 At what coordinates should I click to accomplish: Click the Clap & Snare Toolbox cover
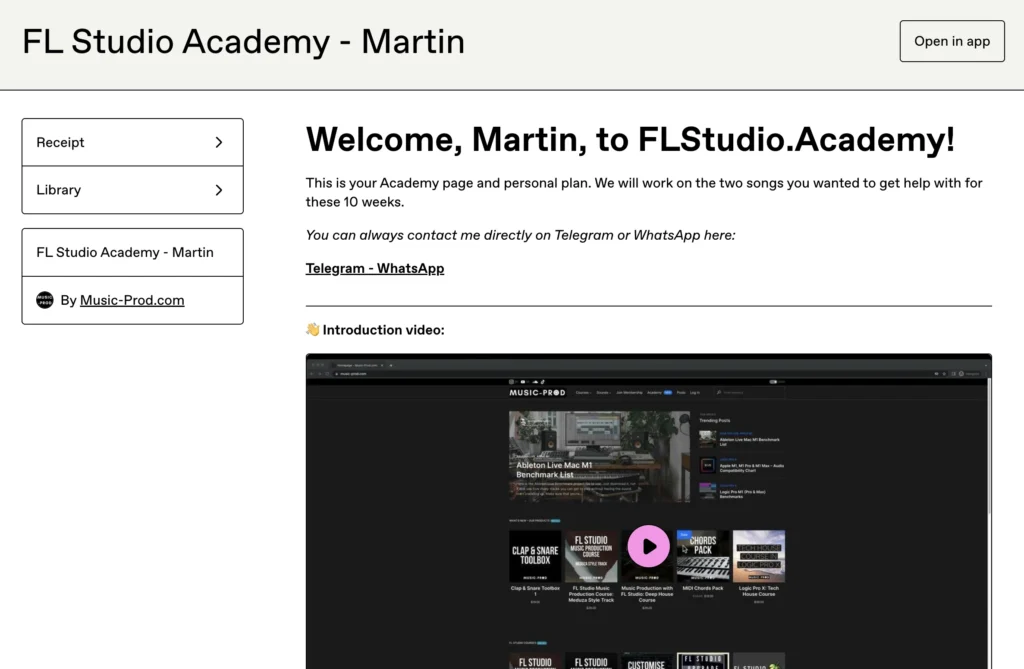click(x=535, y=556)
